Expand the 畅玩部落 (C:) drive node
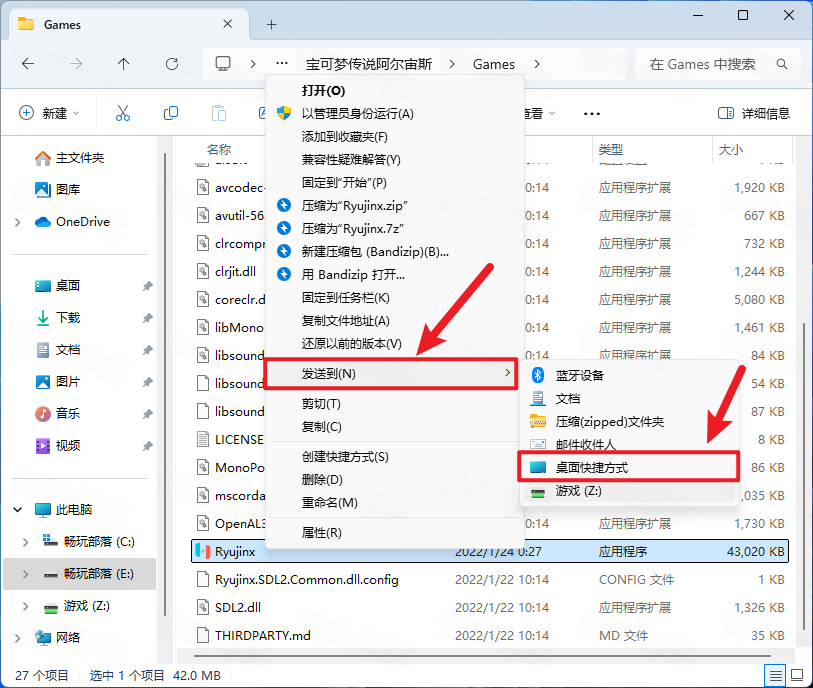The image size is (813, 688). coord(25,542)
